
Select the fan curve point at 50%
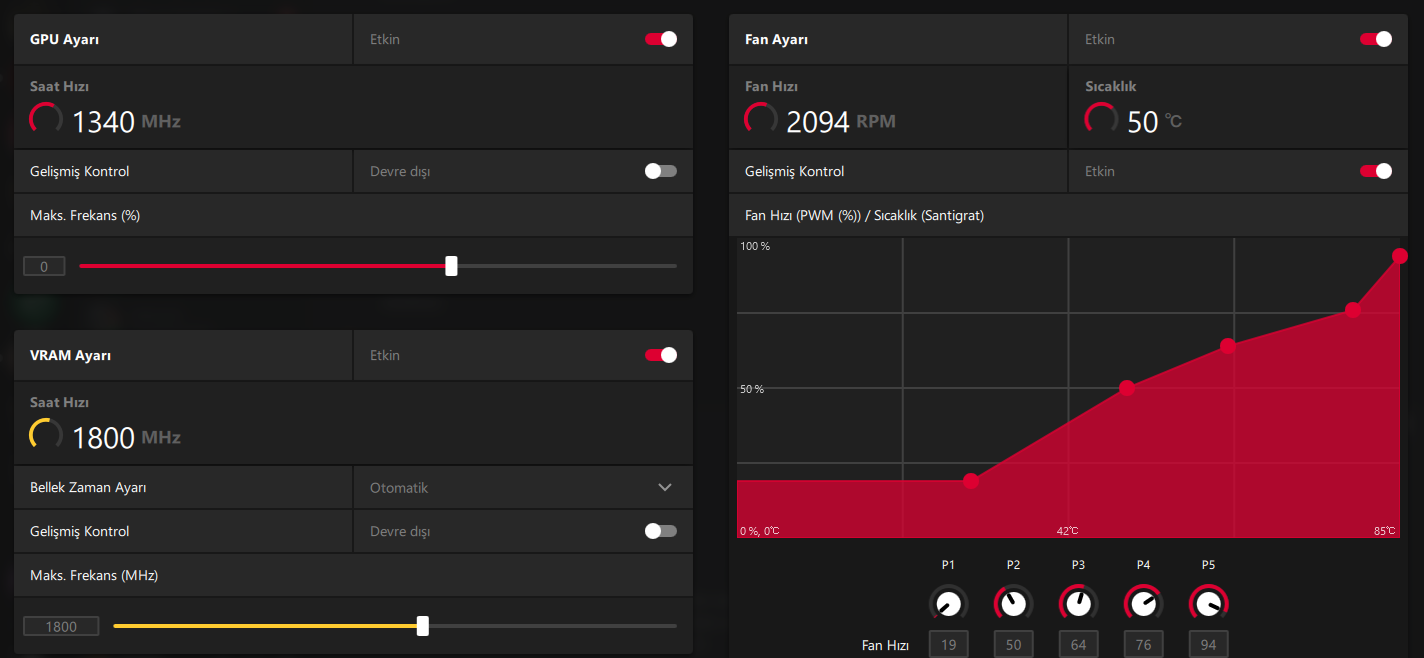[1127, 388]
